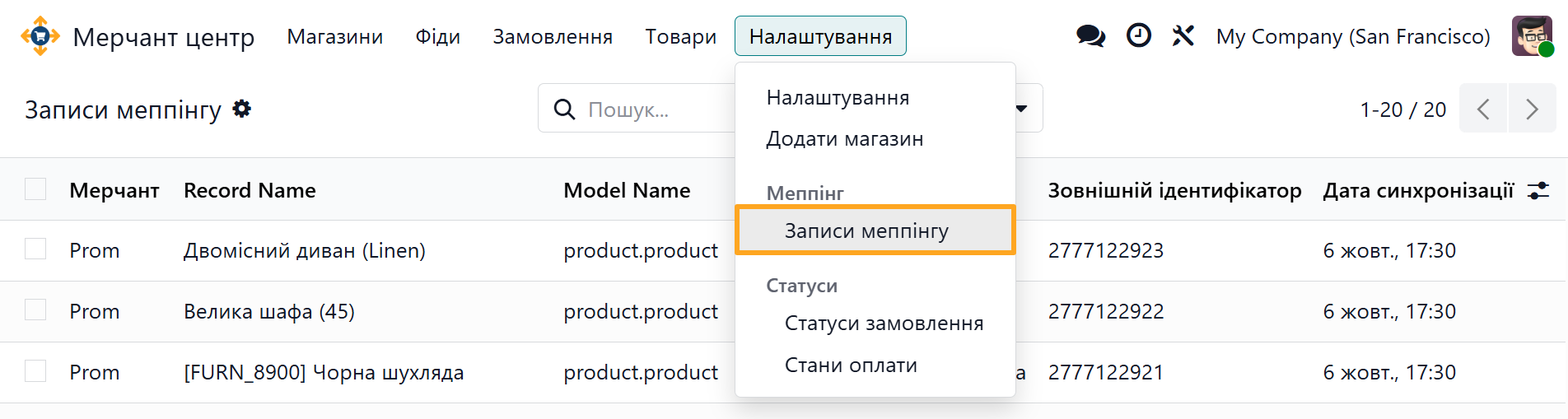Open the user avatar menu

click(x=1532, y=36)
